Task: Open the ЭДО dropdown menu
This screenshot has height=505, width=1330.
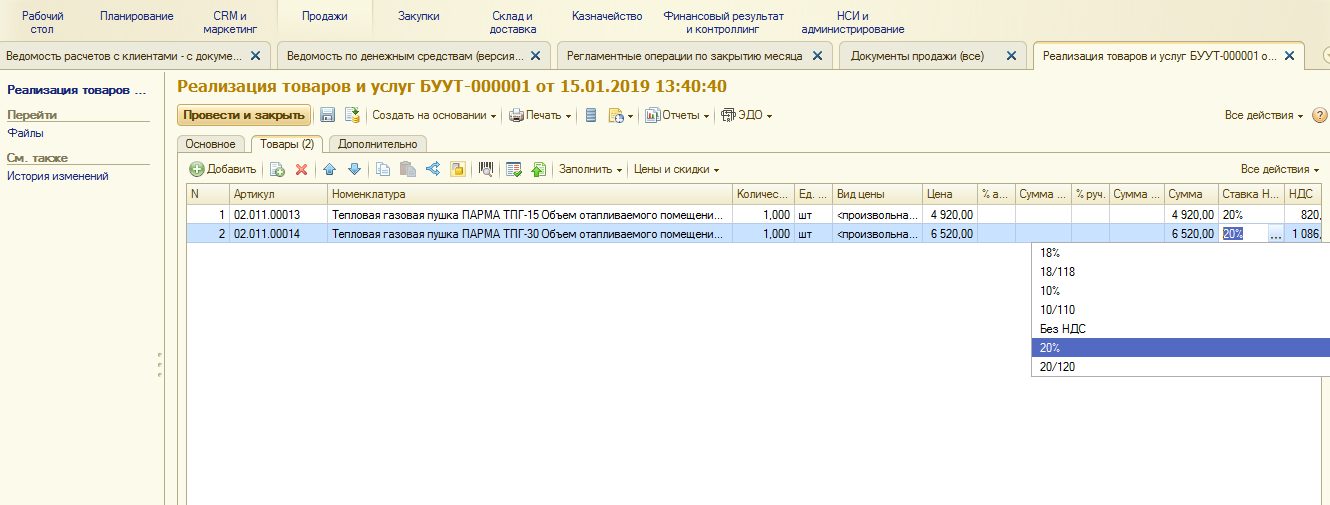Action: [746, 115]
